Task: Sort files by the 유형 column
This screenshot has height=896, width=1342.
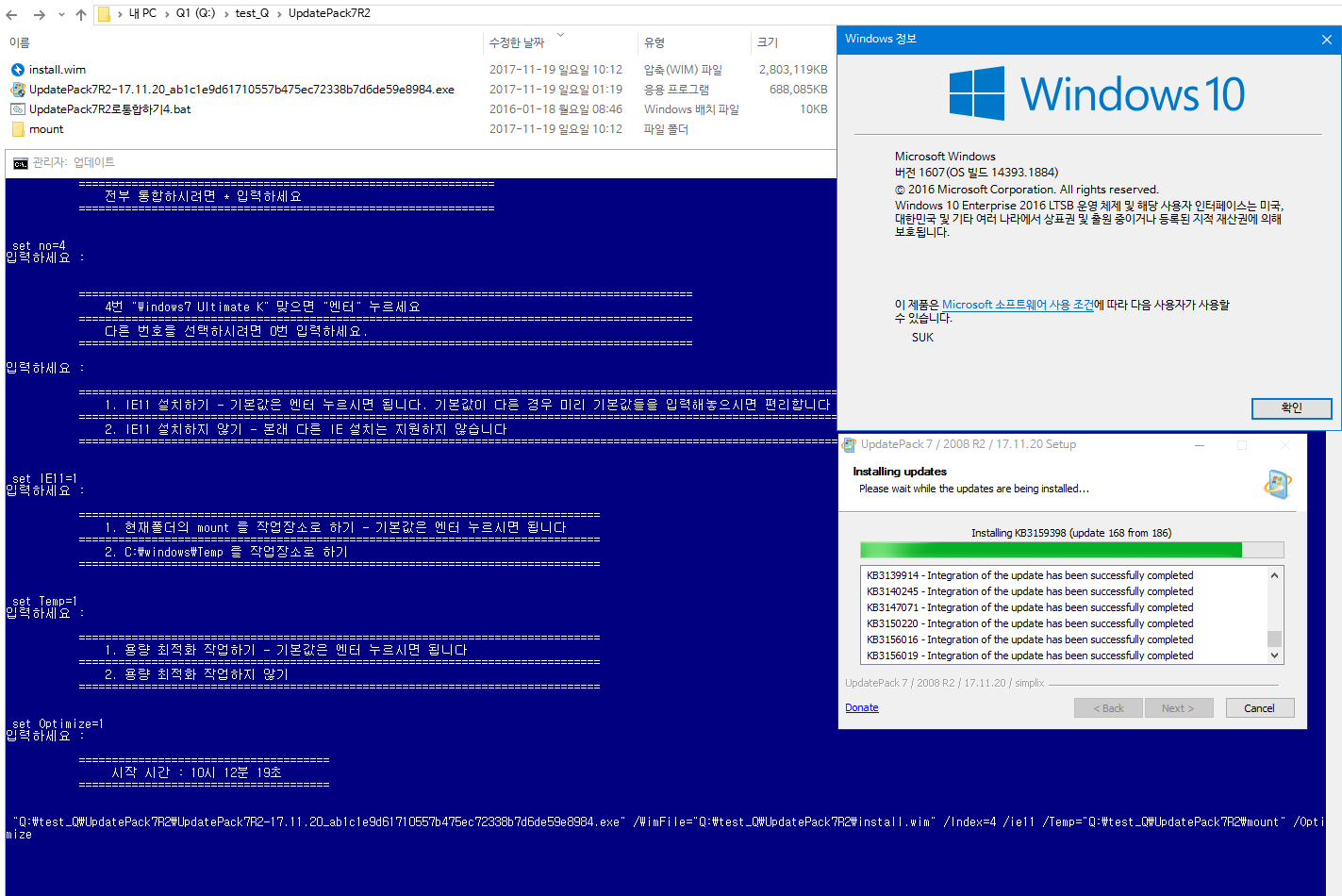Action: (654, 42)
